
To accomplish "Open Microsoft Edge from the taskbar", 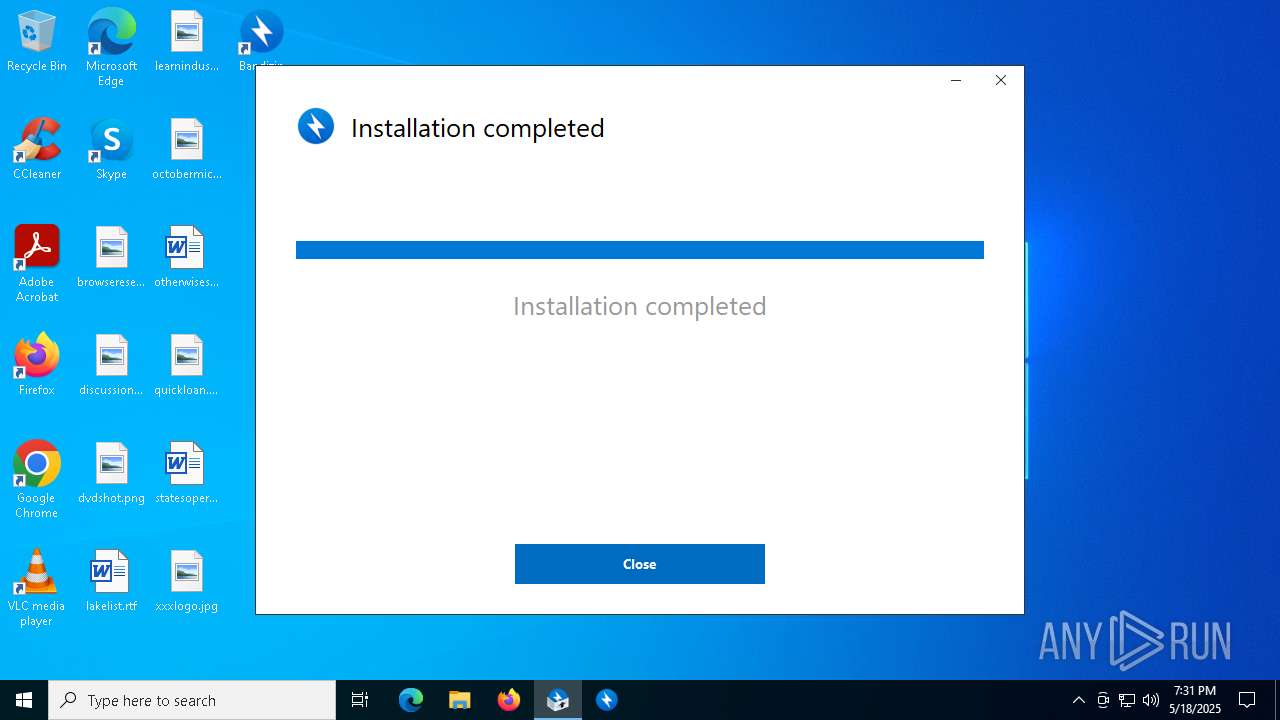I will tap(411, 700).
